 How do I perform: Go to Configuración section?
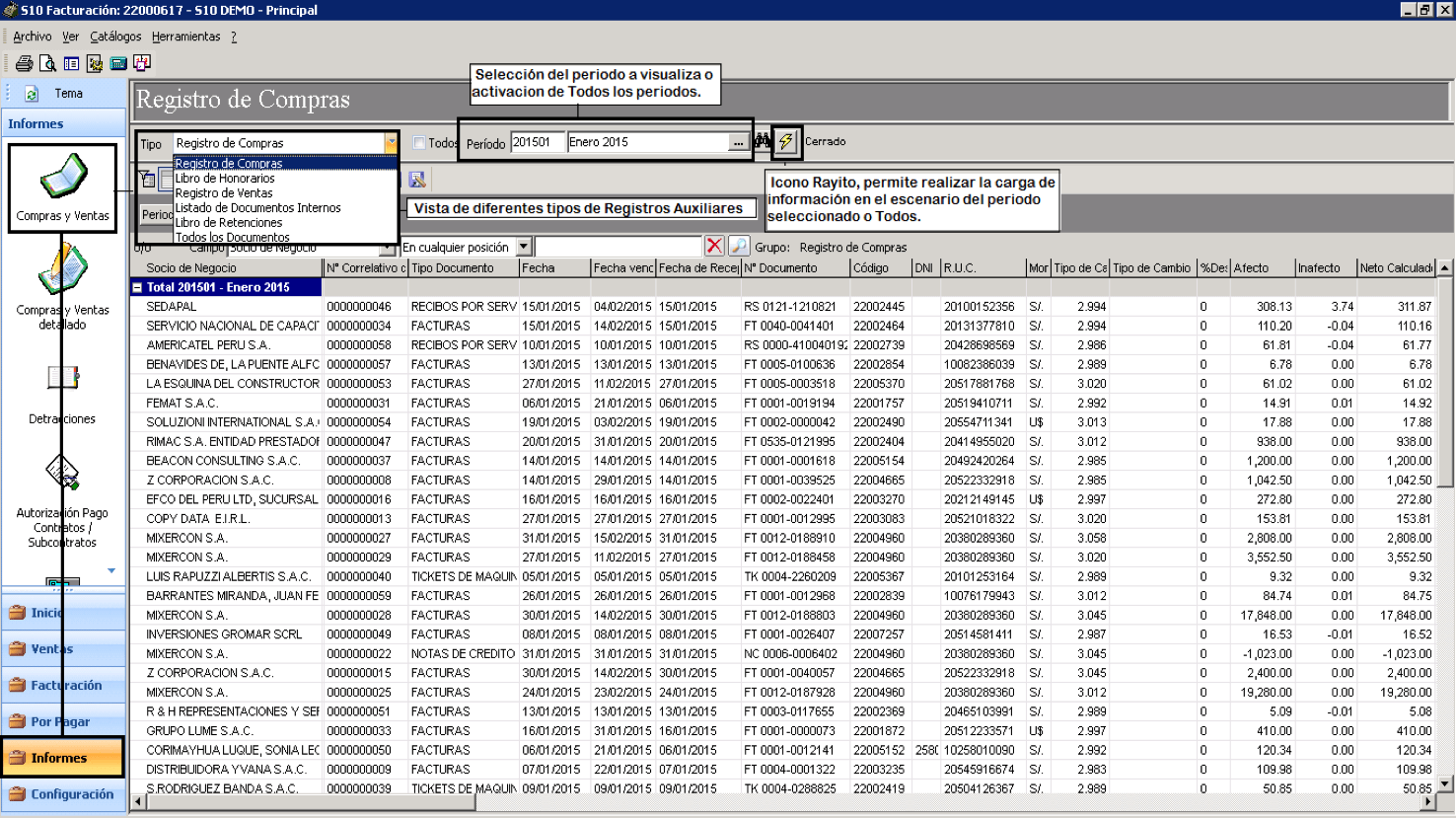point(63,794)
